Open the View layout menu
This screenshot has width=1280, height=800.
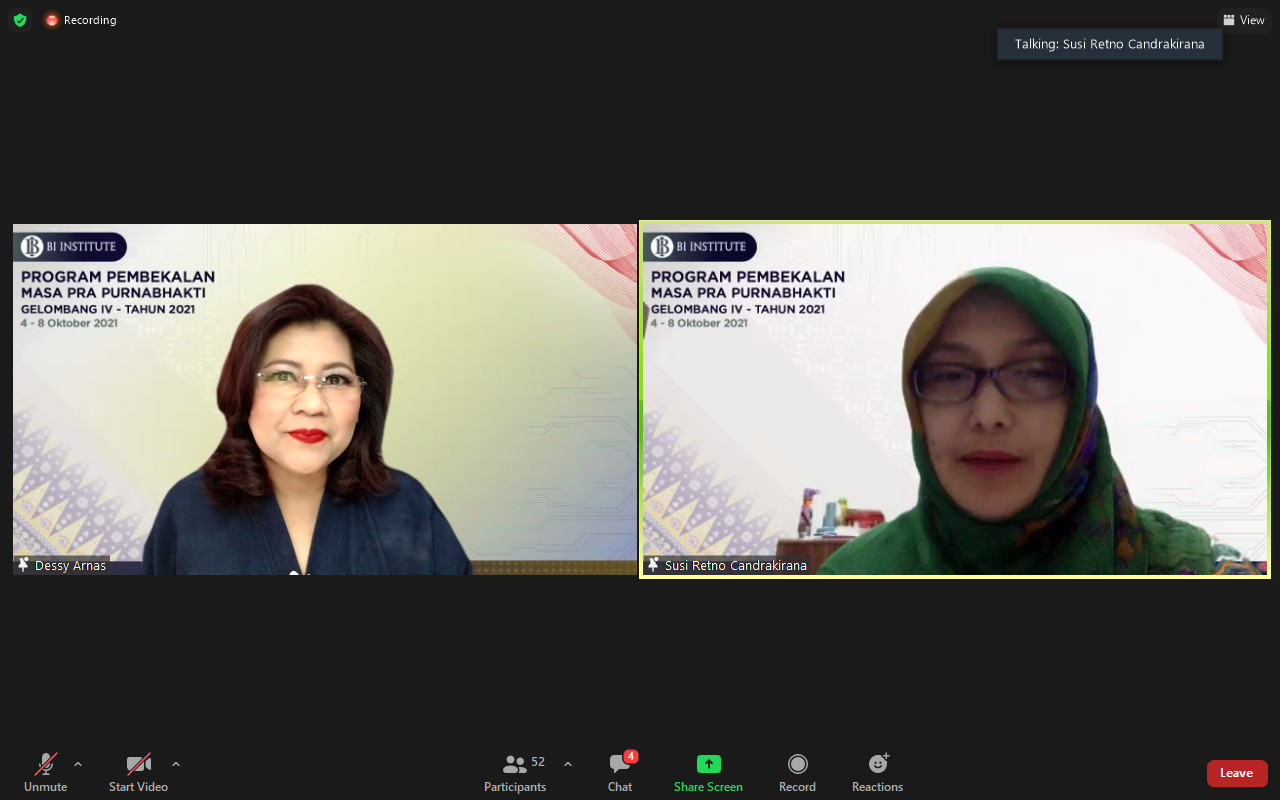(1243, 20)
